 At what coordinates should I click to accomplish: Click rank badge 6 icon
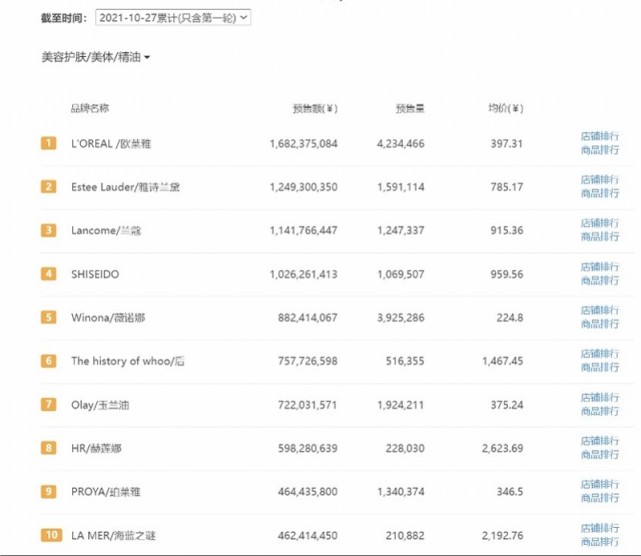[49, 361]
